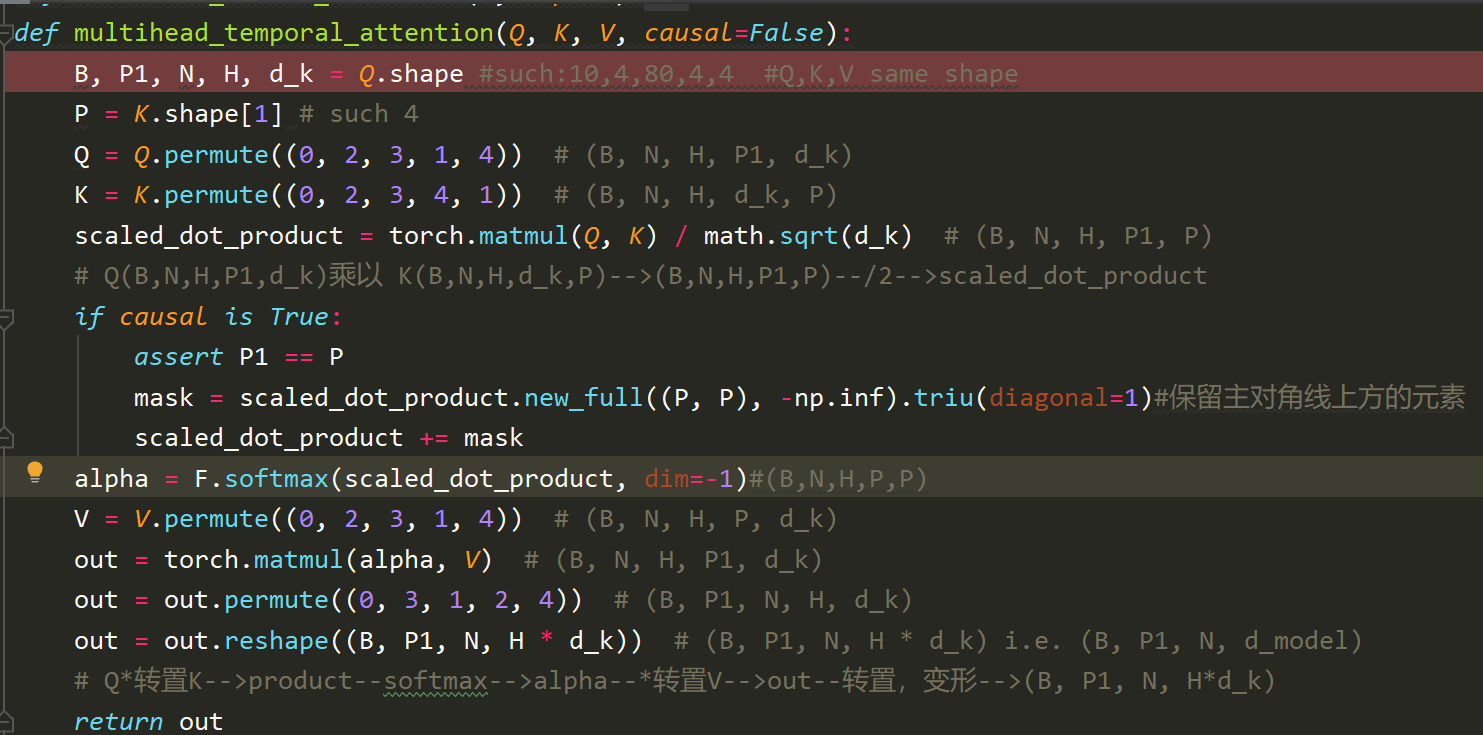Click 'torch.matmul(Q, K)' in scaled_dot_product line
The height and width of the screenshot is (735, 1483).
pos(523,236)
